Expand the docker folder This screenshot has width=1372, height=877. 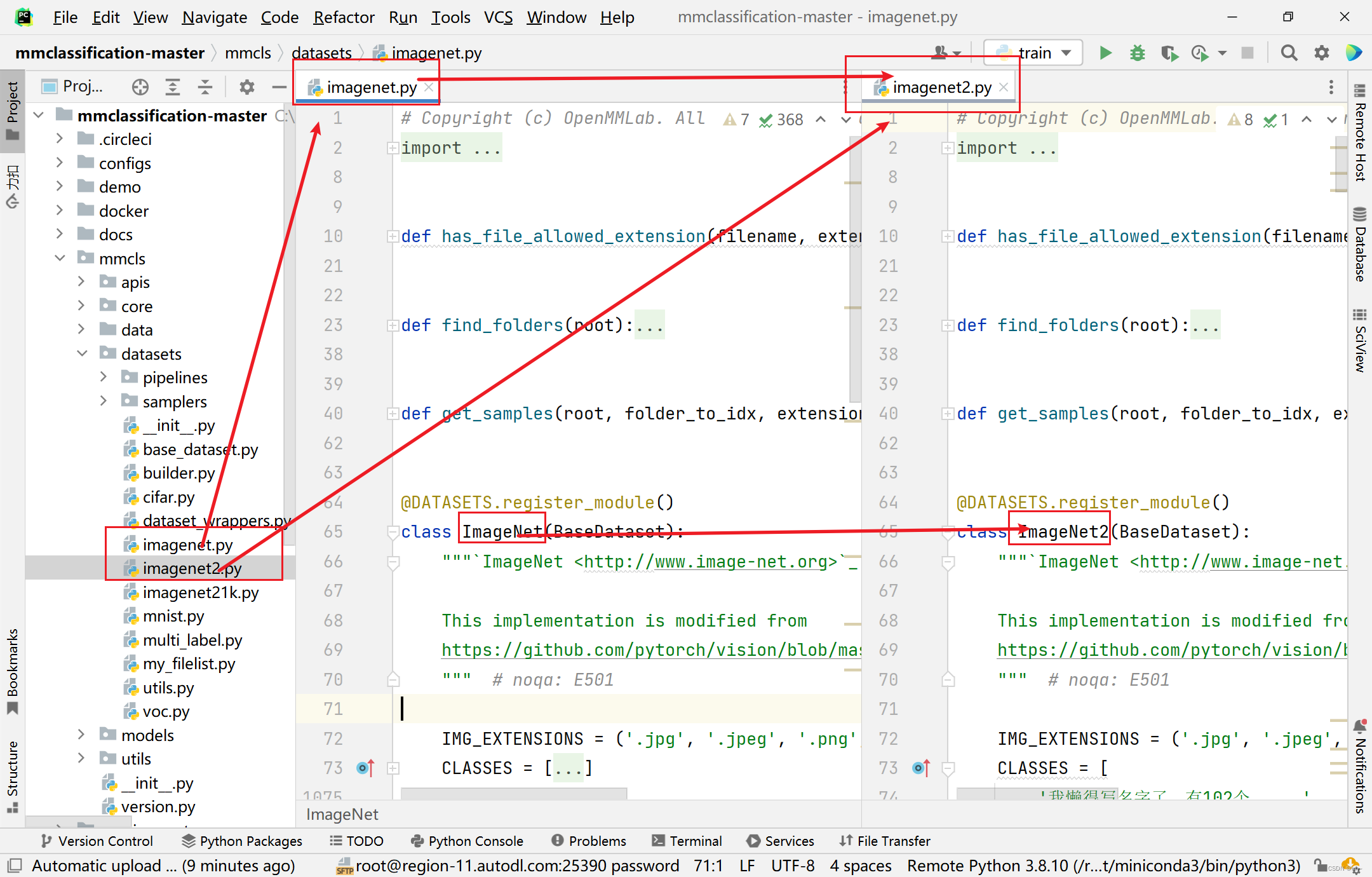click(59, 211)
